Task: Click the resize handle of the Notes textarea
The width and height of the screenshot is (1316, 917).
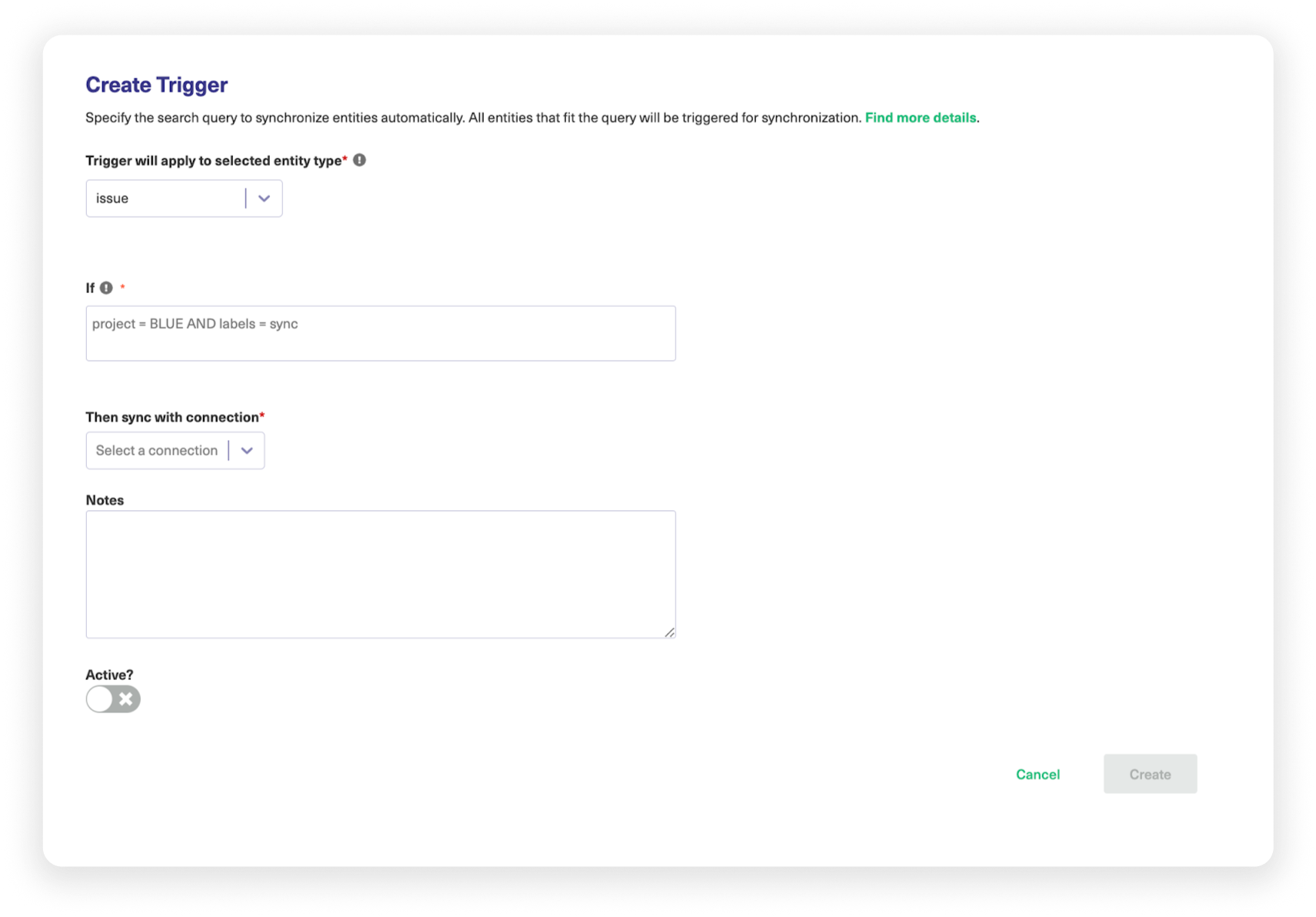Action: click(x=669, y=632)
